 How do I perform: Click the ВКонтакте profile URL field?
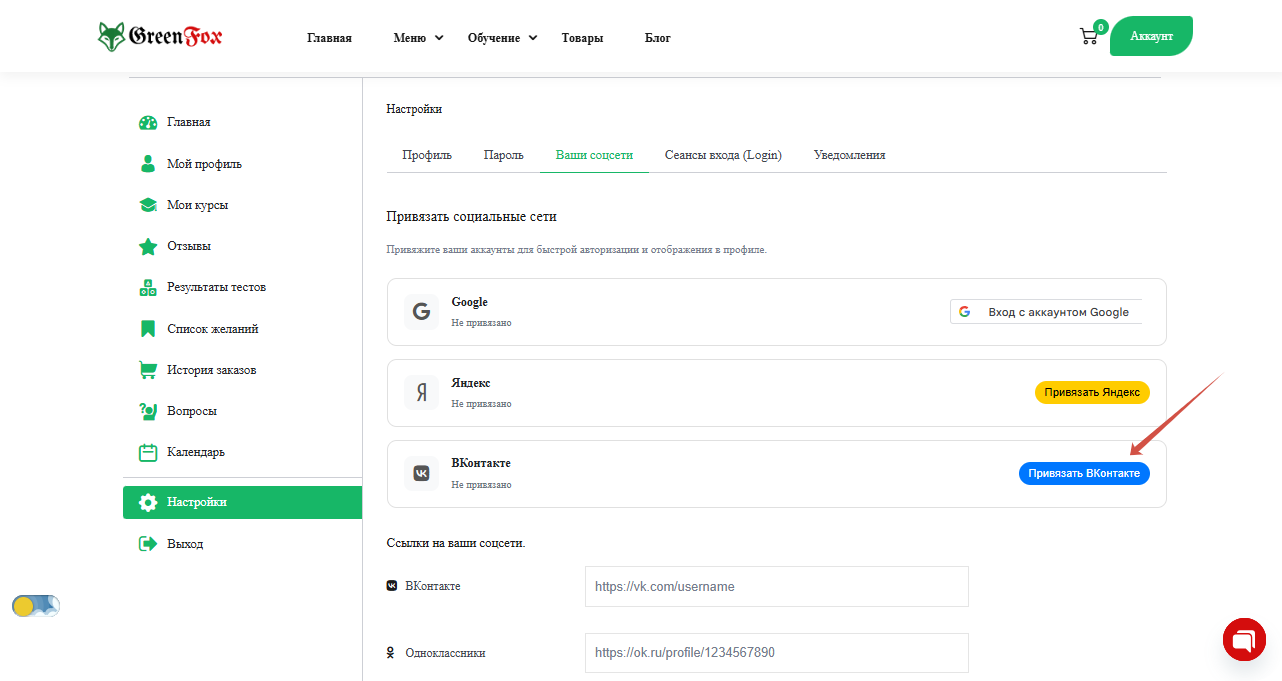pyautogui.click(x=776, y=587)
